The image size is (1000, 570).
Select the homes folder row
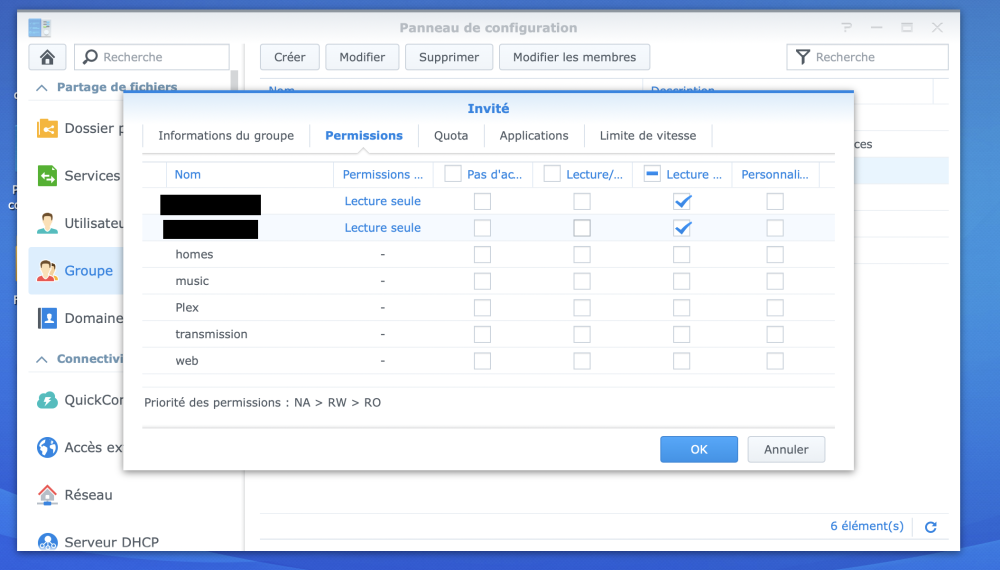[x=489, y=254]
